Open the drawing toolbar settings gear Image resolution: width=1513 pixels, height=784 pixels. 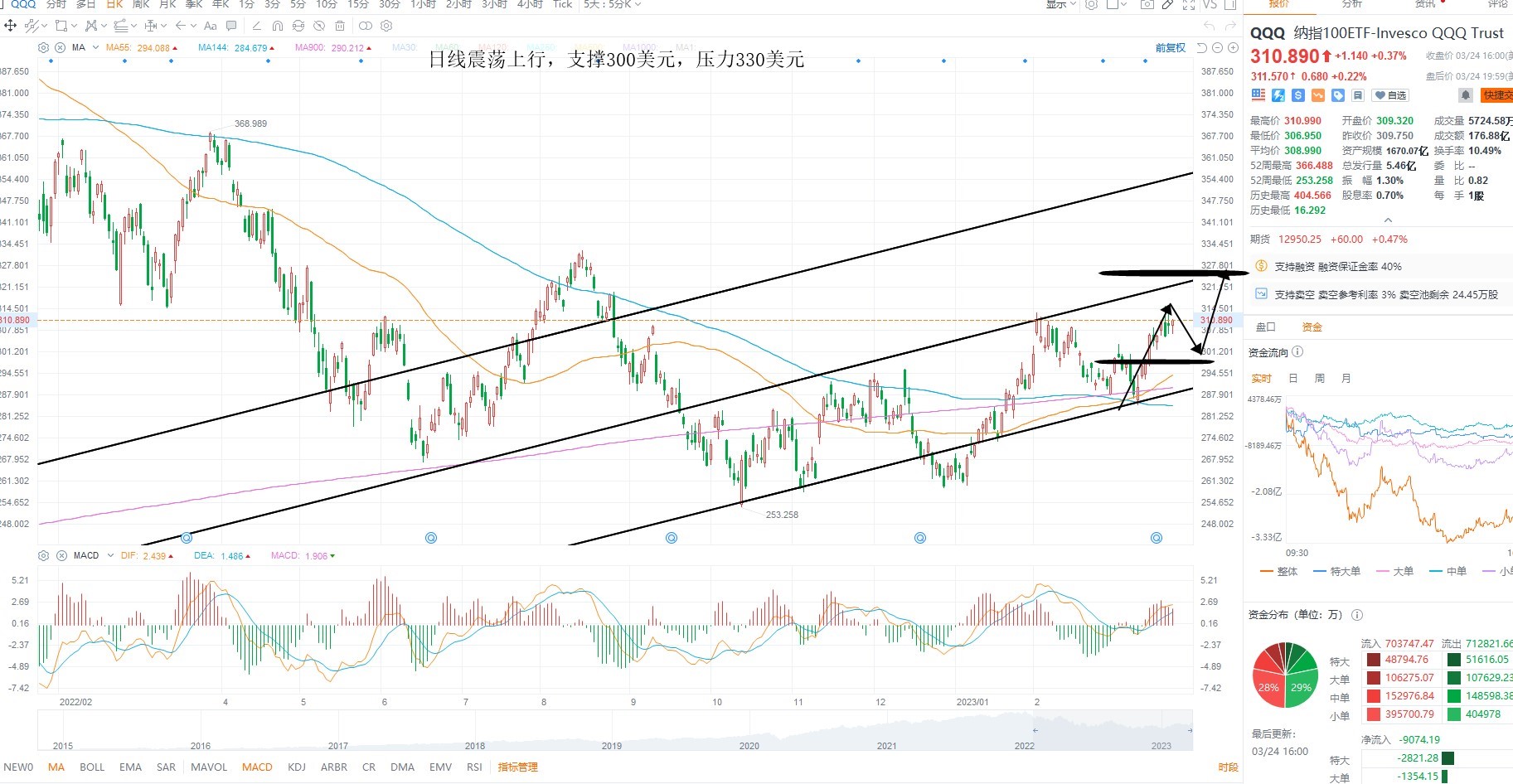(386, 26)
